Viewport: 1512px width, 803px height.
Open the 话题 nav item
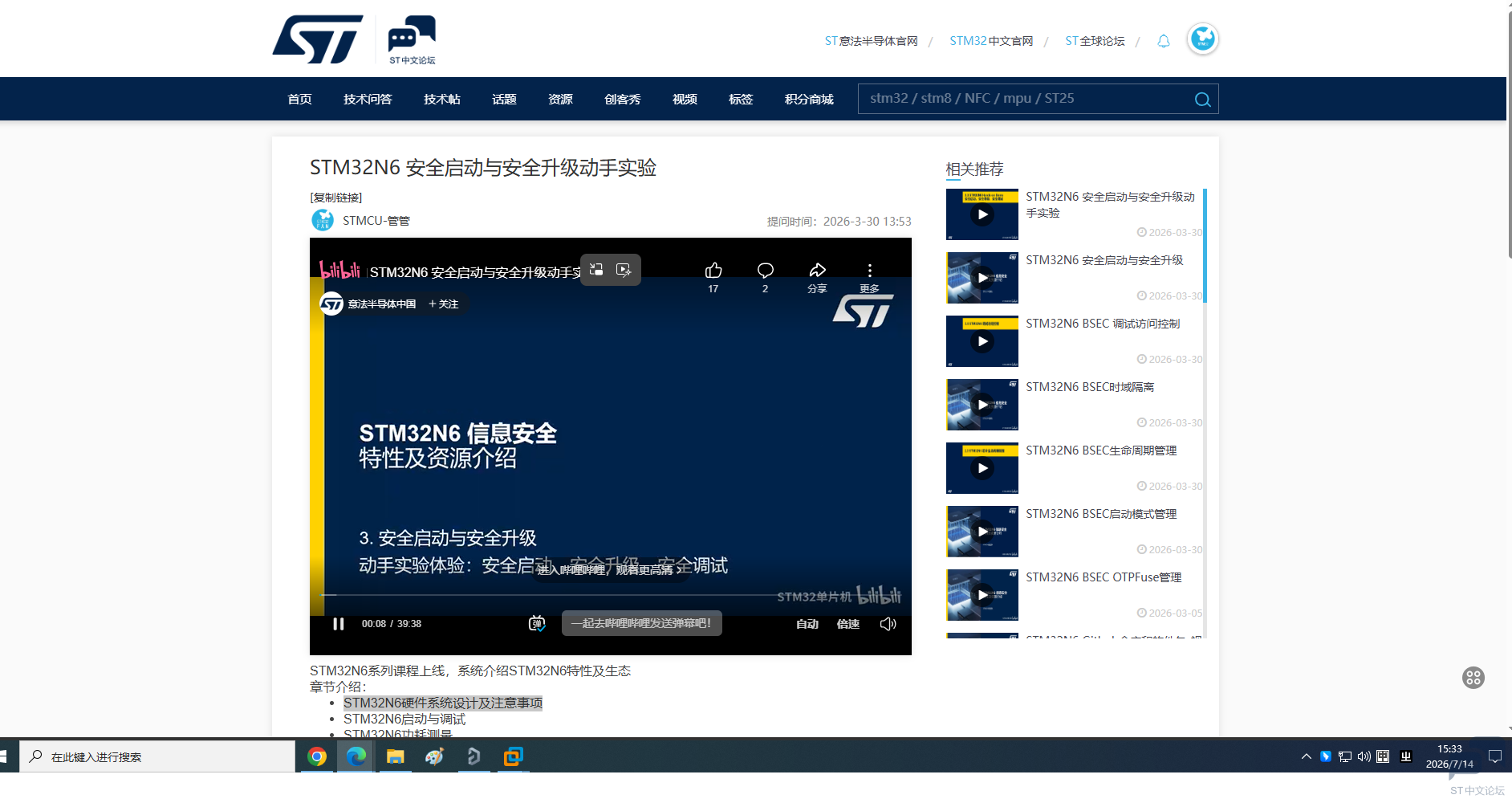504,99
